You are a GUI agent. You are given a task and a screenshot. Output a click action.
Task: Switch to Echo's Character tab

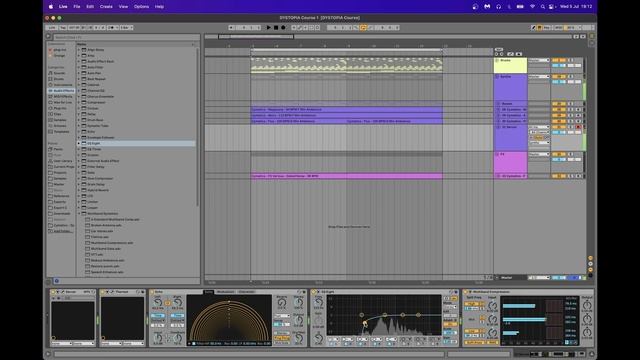tap(246, 292)
